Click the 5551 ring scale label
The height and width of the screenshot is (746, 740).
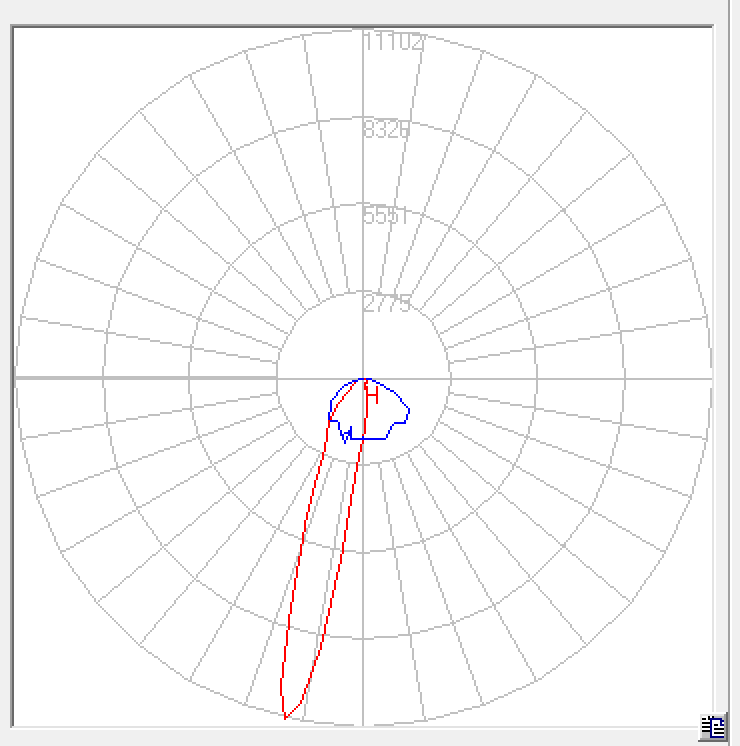tap(386, 216)
